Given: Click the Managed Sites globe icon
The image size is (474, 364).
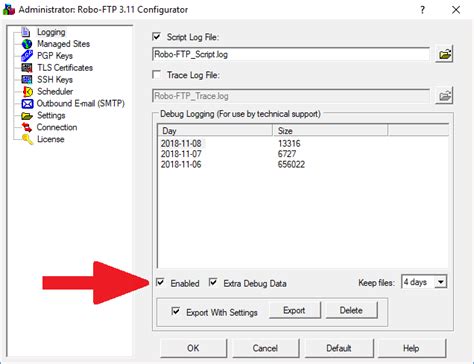Looking at the screenshot, I should [x=27, y=44].
